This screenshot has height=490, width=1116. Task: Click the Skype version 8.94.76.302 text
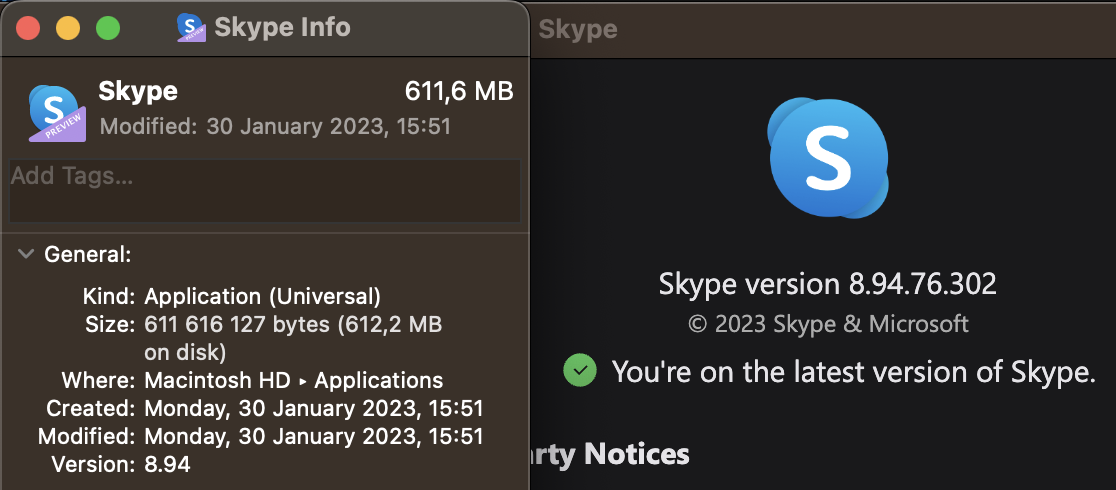(x=827, y=284)
